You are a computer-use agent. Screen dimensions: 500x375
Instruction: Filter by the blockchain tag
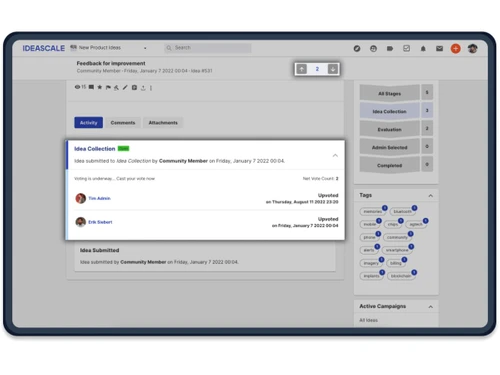pyautogui.click(x=401, y=276)
